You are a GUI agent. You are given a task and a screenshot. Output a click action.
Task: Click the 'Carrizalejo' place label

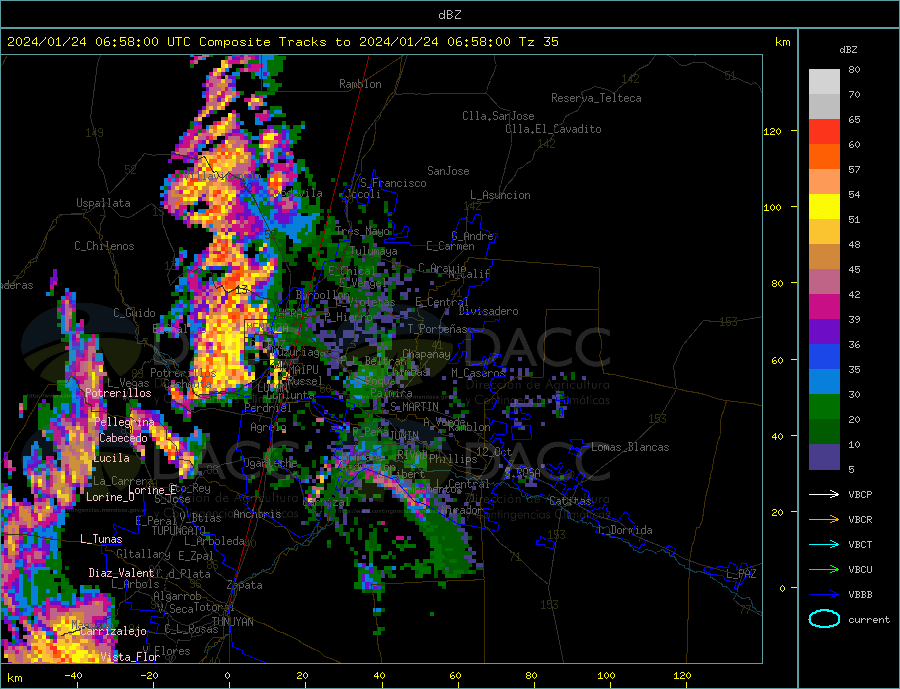pyautogui.click(x=113, y=632)
